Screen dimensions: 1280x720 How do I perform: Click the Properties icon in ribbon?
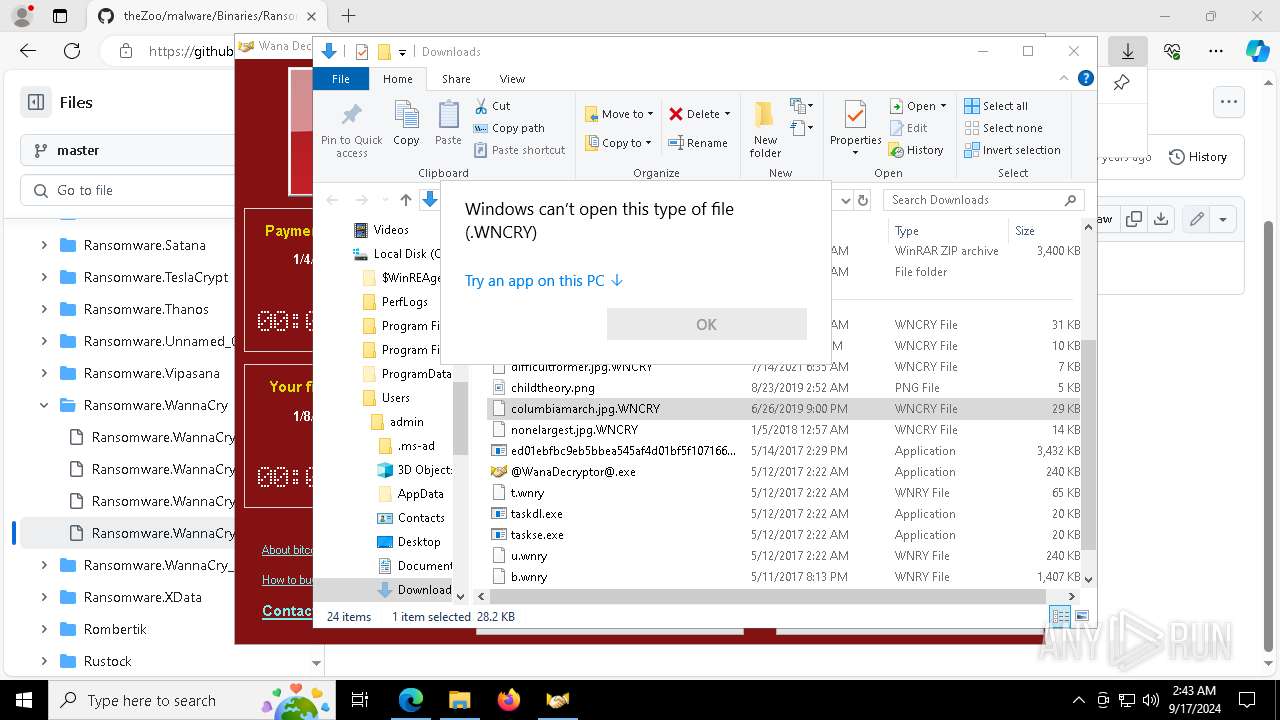855,129
